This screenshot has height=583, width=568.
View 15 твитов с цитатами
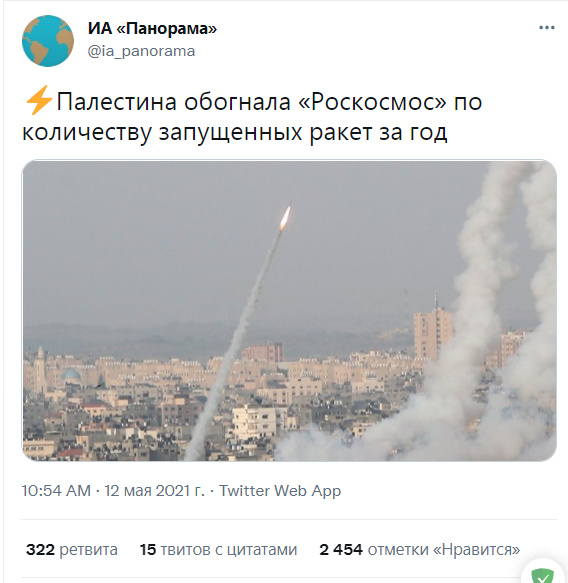pyautogui.click(x=218, y=550)
